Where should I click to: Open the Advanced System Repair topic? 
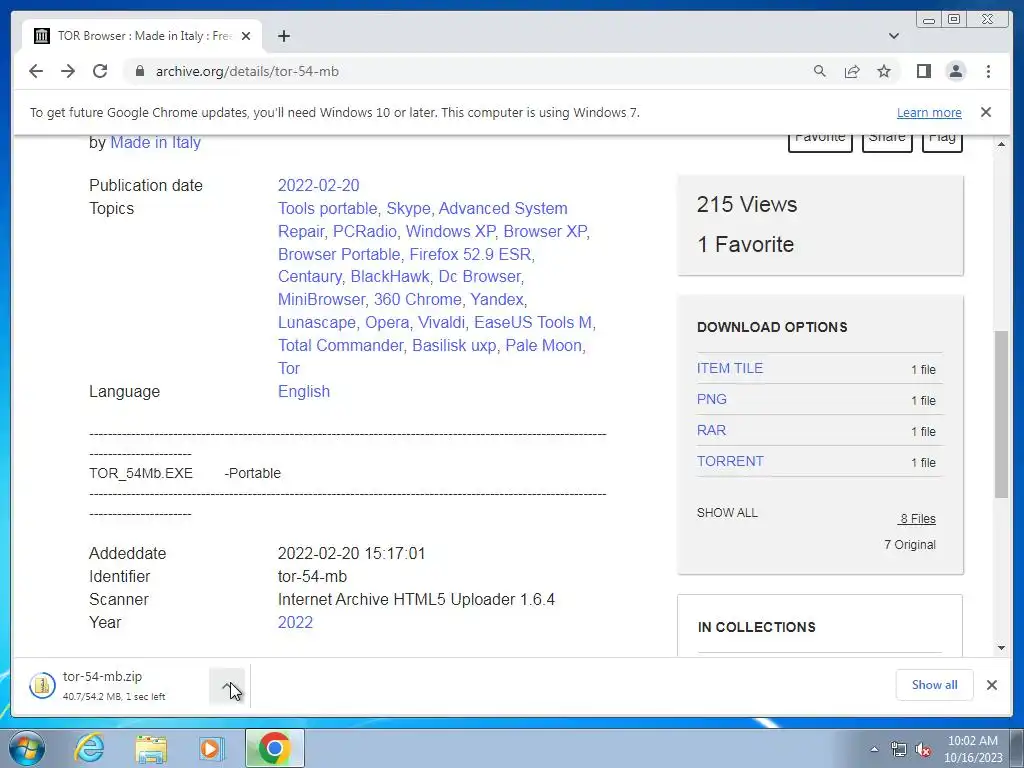point(423,219)
